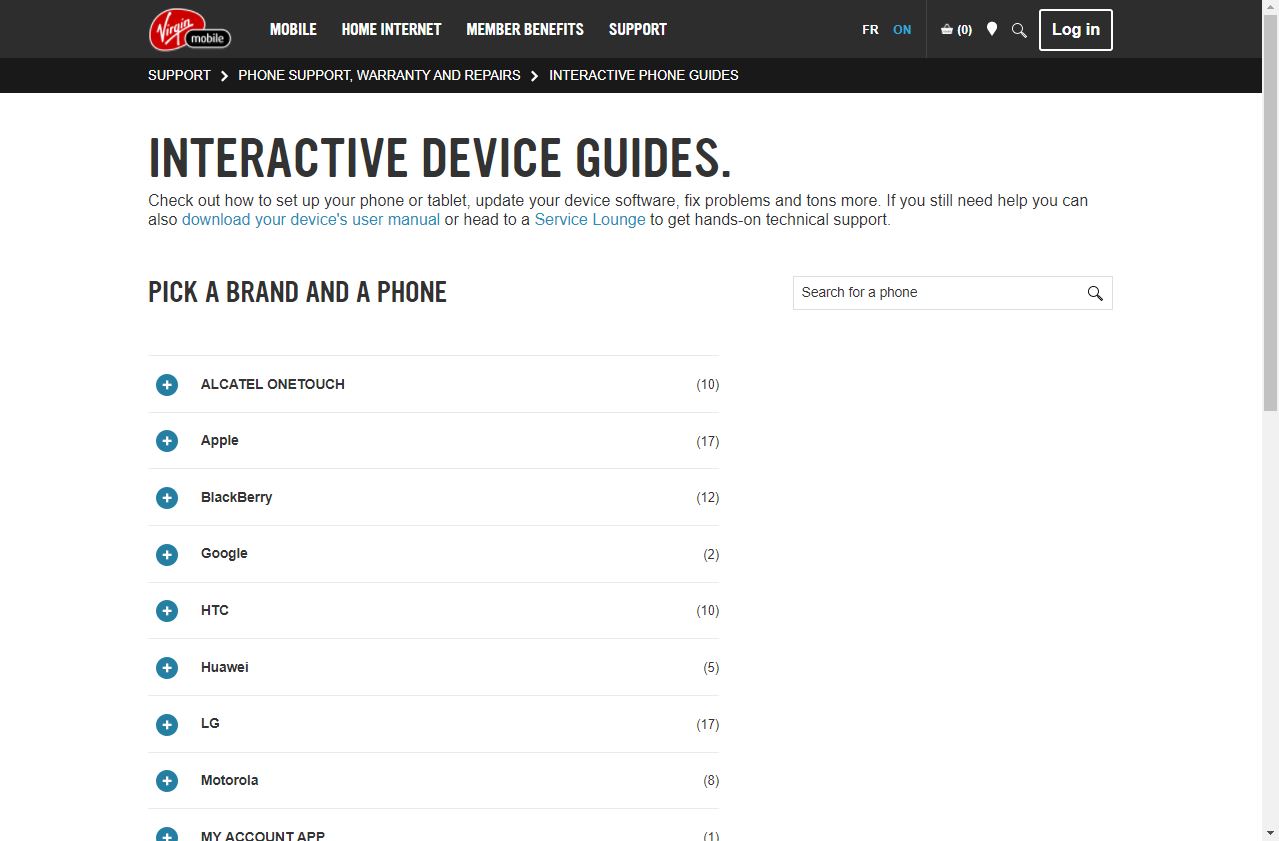Click the Log in button
Viewport: 1279px width, 841px height.
click(1075, 29)
